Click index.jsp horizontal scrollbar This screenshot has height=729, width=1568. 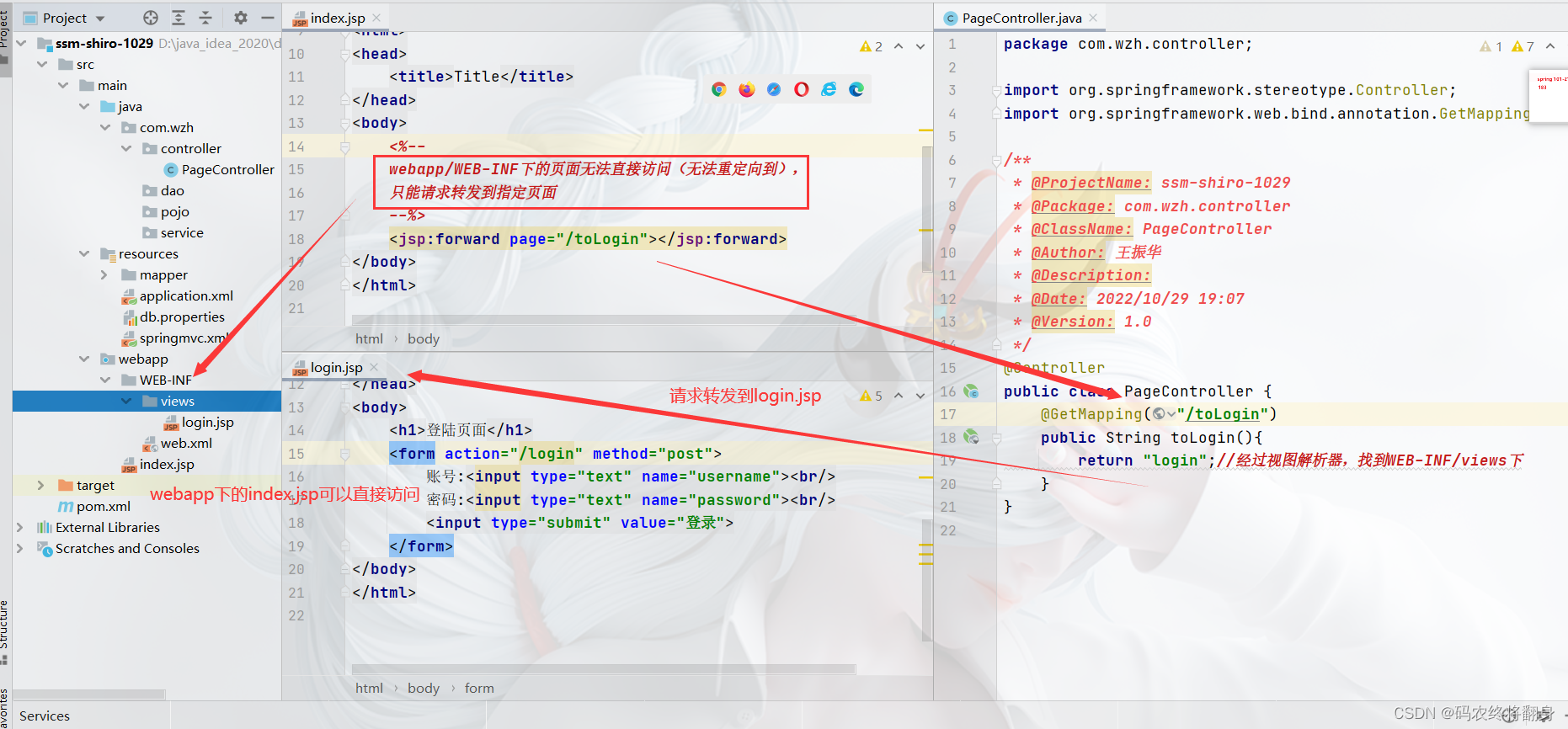(604, 320)
